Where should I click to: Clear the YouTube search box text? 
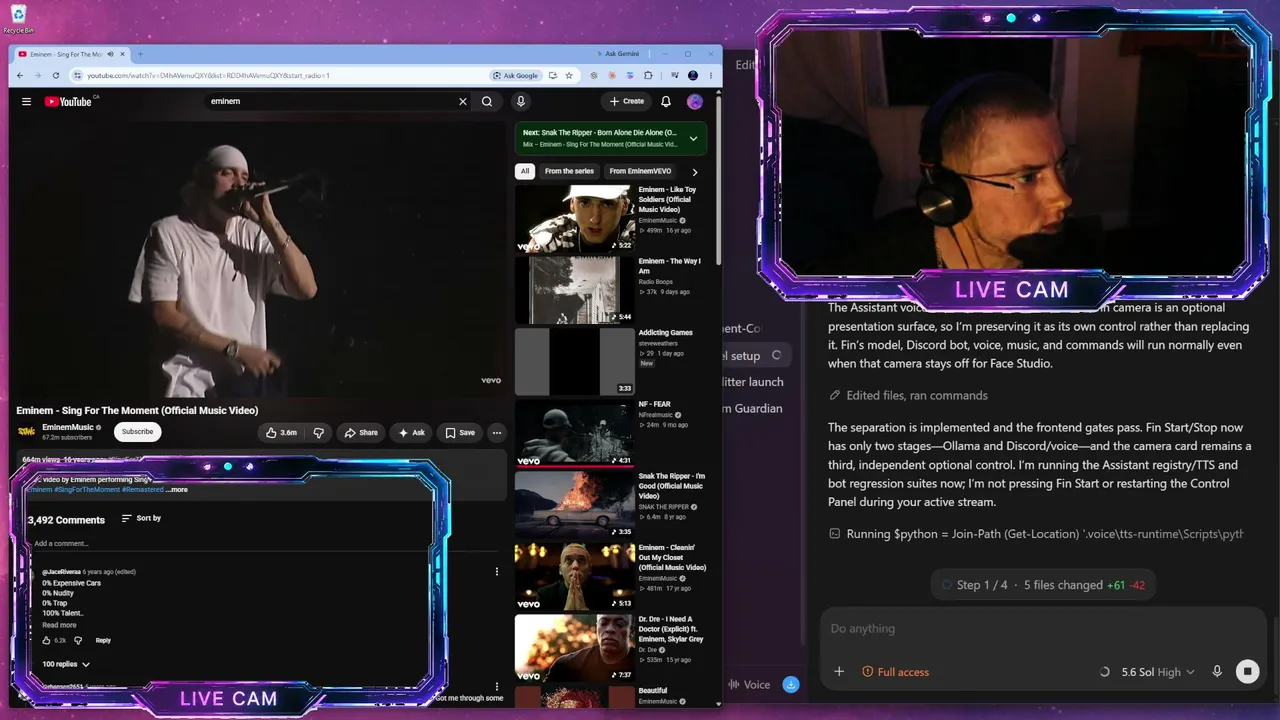pos(463,101)
